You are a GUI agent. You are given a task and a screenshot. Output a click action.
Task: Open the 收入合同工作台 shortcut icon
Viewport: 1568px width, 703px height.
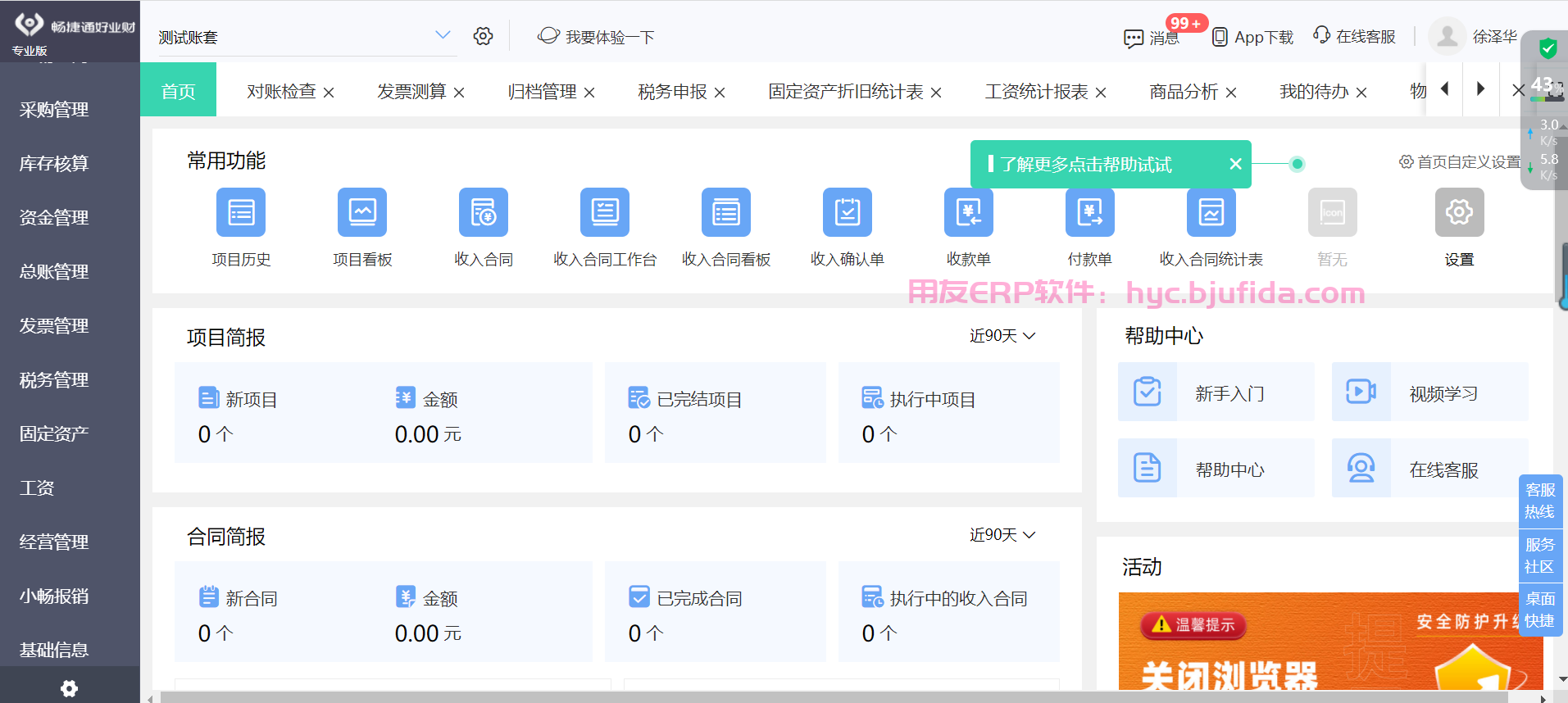[605, 212]
